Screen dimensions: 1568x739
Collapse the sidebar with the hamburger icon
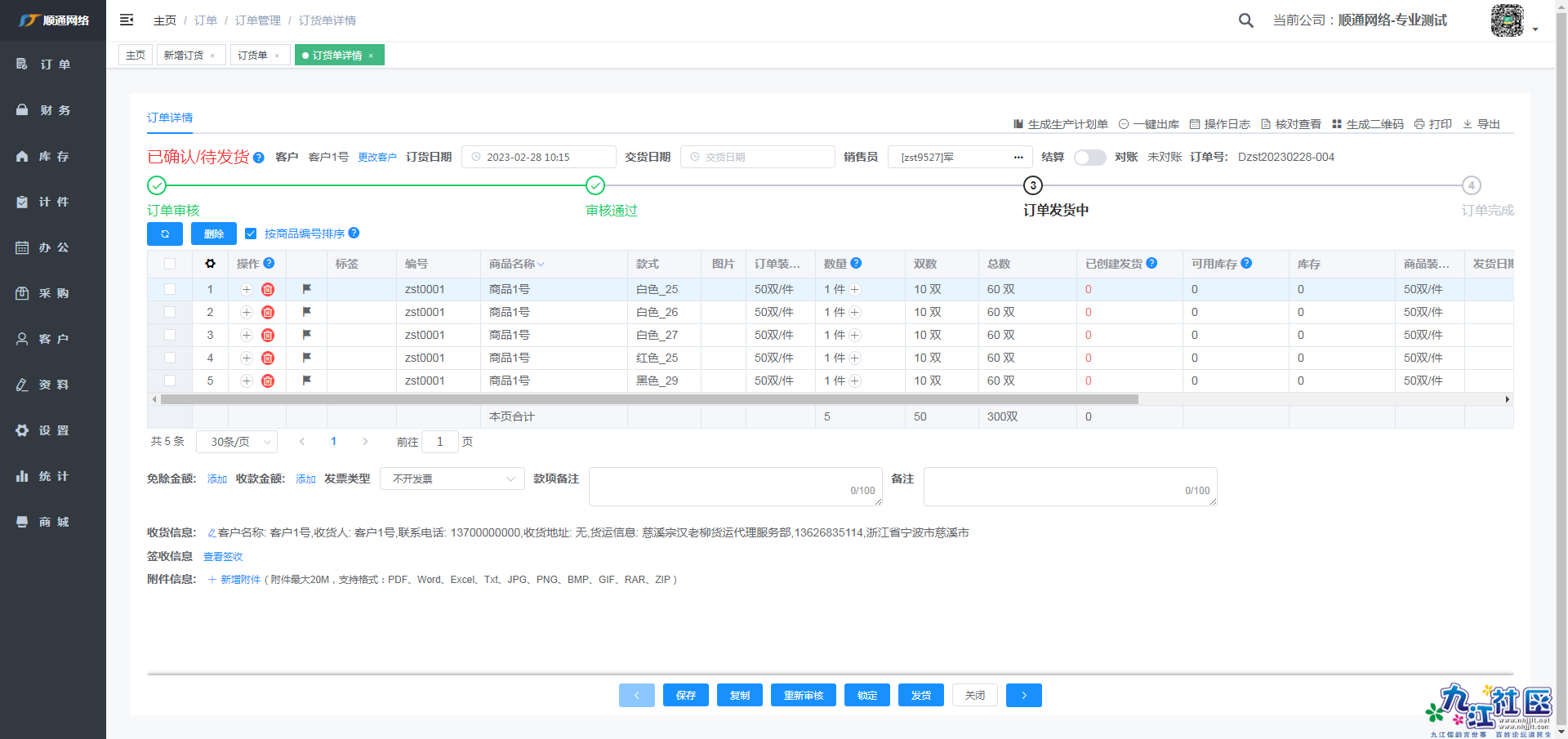tap(127, 20)
